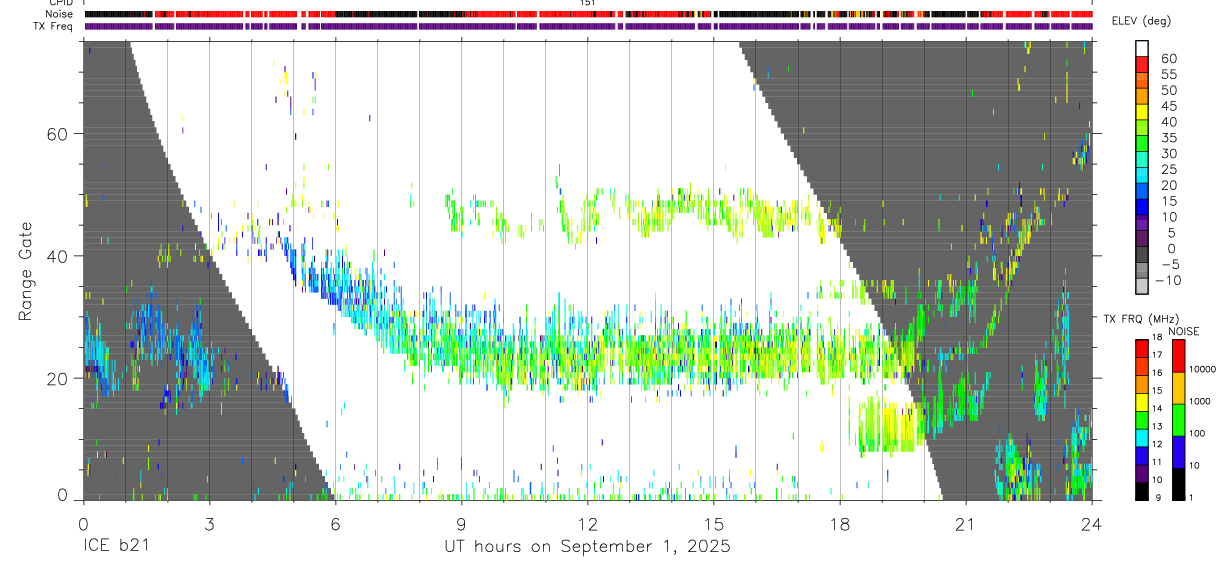
Task: Click the Noise color strip above the plot
Action: [x=588, y=15]
